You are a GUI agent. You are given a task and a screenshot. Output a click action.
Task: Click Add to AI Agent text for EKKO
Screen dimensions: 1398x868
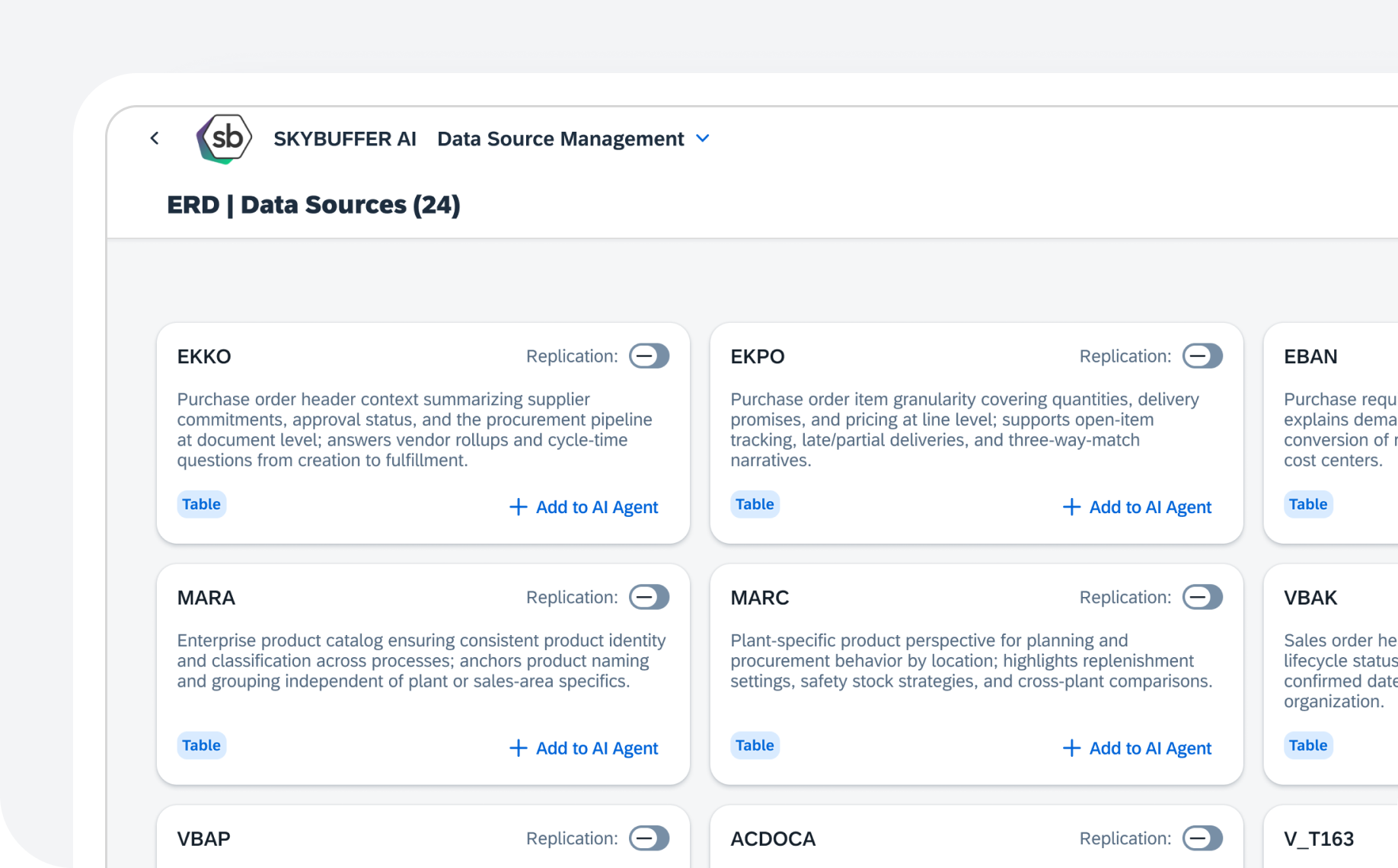click(x=597, y=507)
